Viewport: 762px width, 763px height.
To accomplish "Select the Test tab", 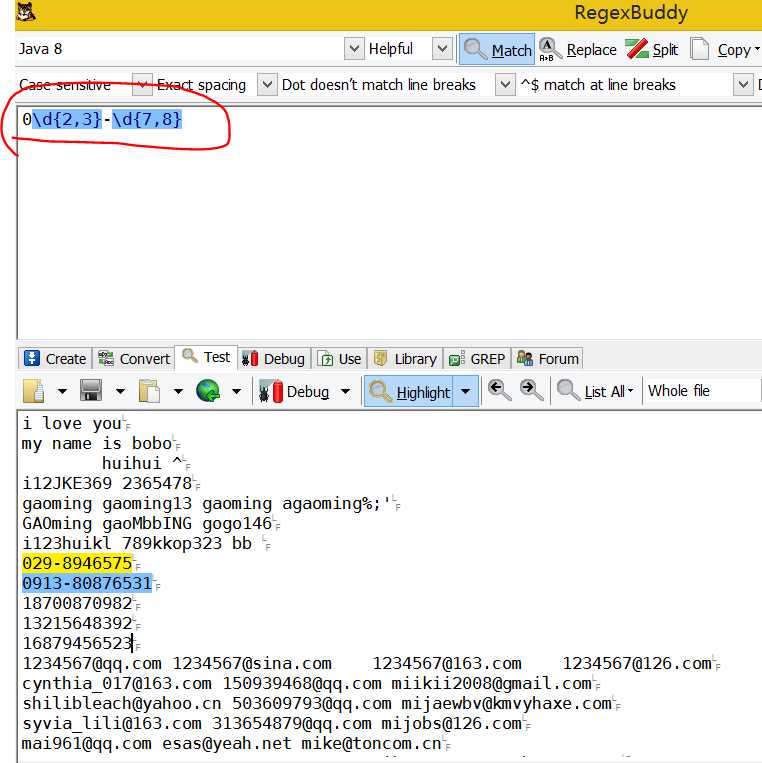I will pyautogui.click(x=206, y=358).
